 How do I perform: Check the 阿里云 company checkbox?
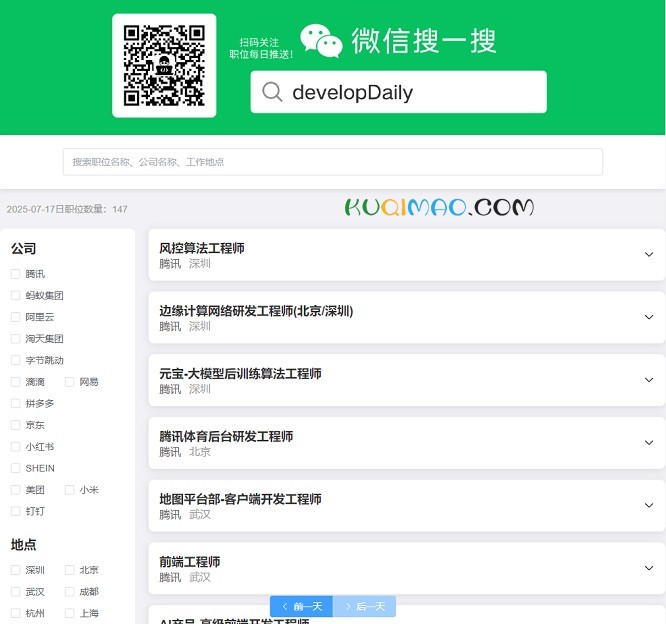point(15,317)
